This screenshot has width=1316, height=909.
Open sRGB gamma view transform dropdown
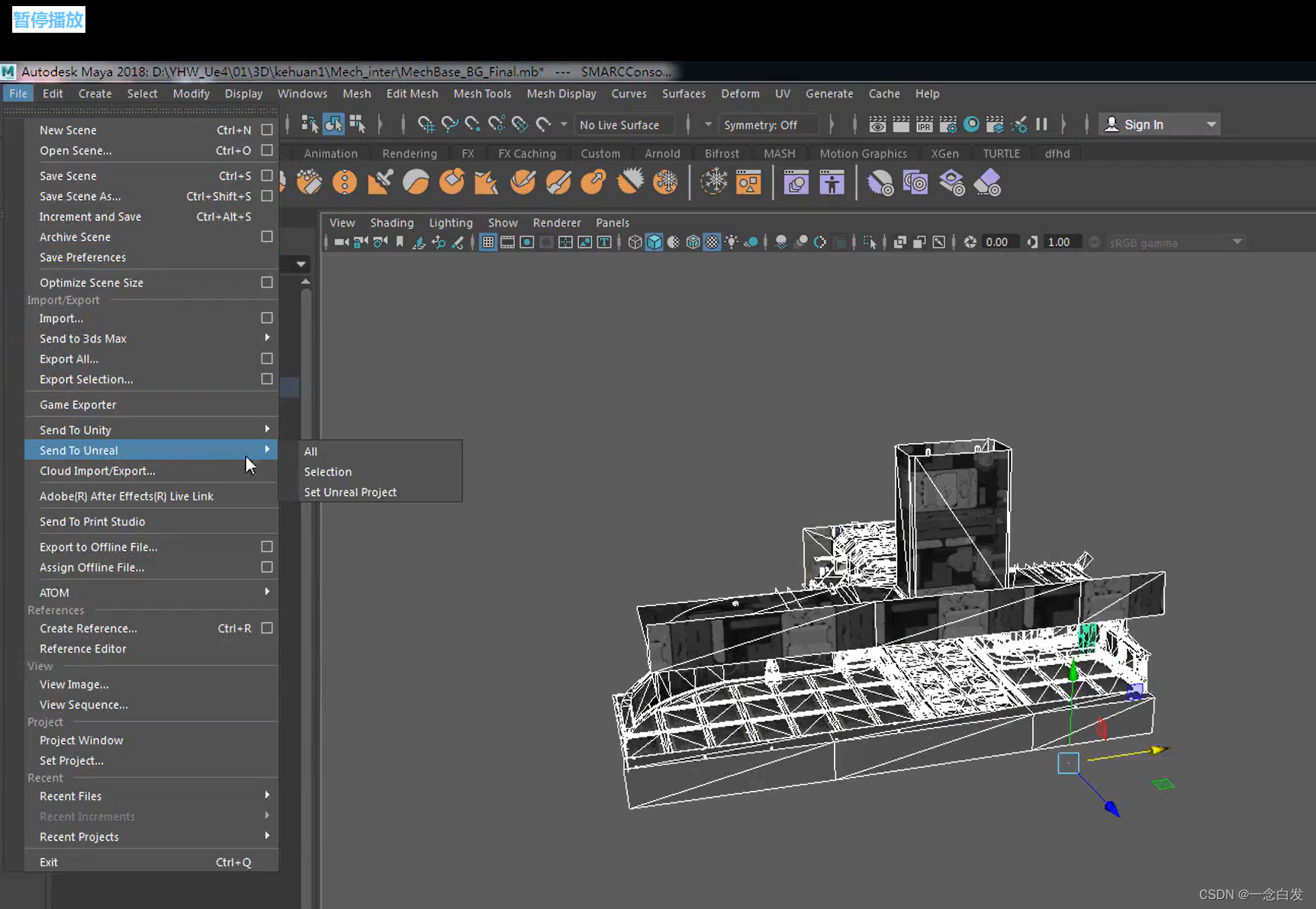tap(1175, 243)
